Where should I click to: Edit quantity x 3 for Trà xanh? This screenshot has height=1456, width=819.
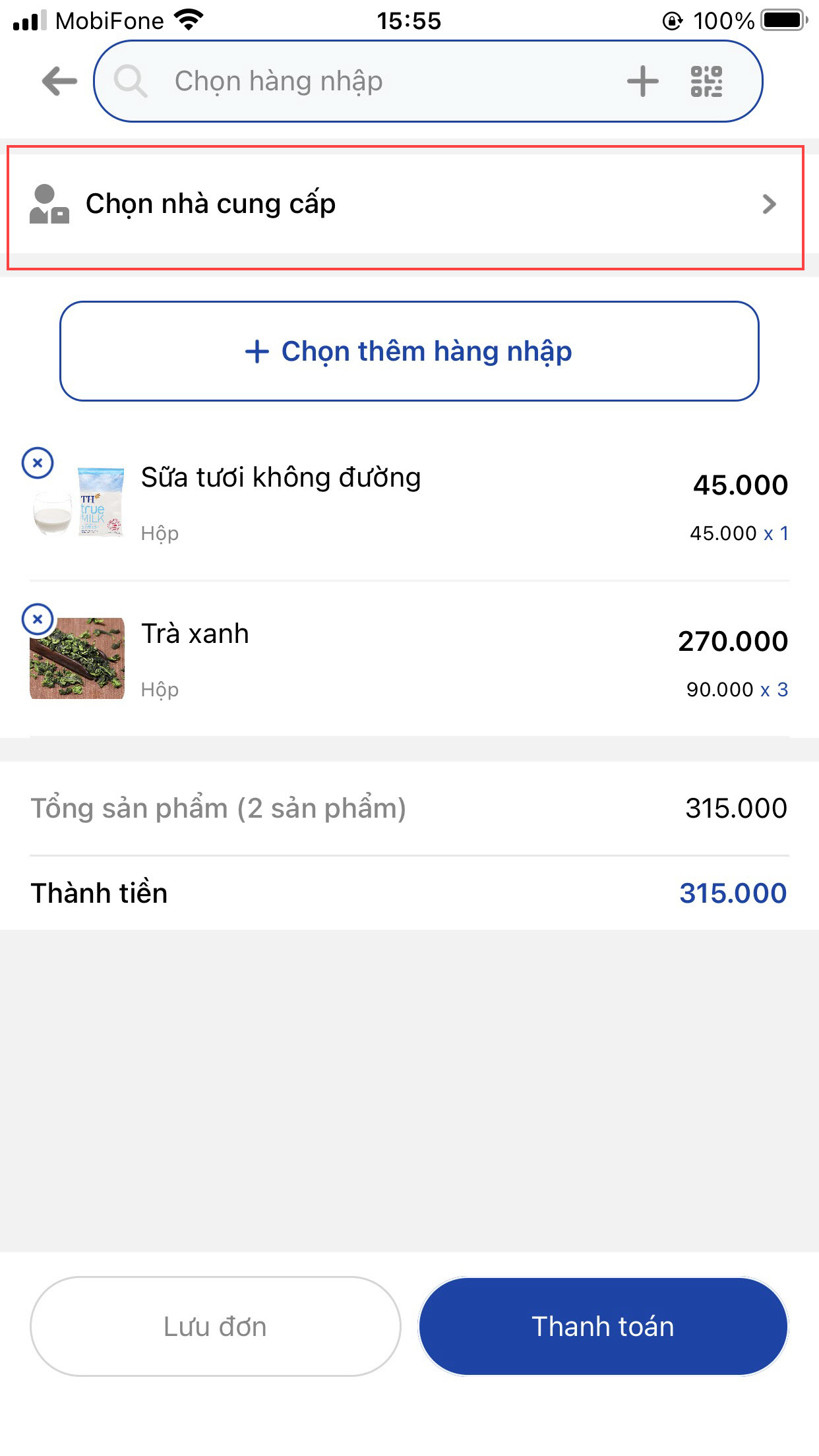pos(774,690)
